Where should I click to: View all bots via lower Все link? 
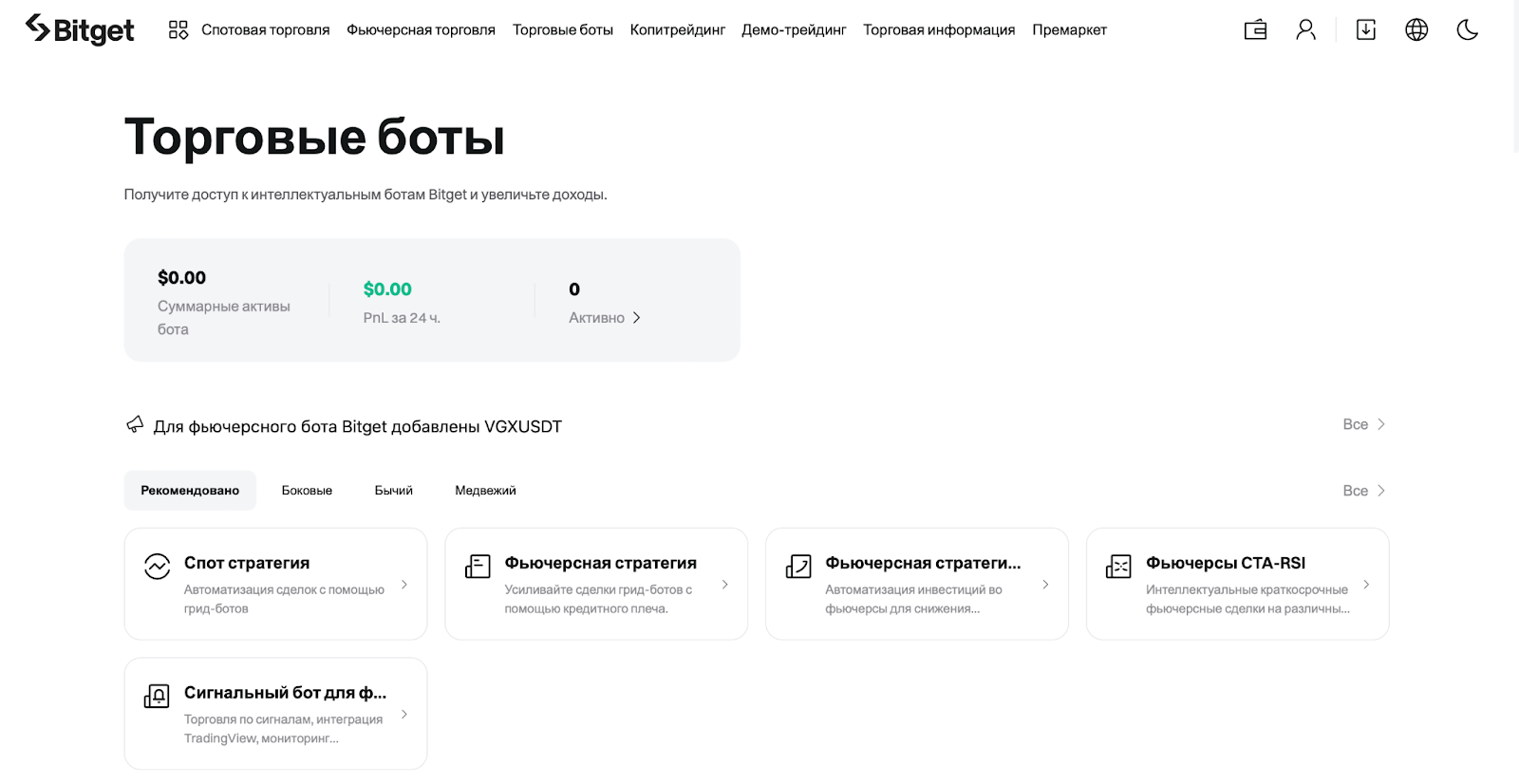(x=1364, y=491)
